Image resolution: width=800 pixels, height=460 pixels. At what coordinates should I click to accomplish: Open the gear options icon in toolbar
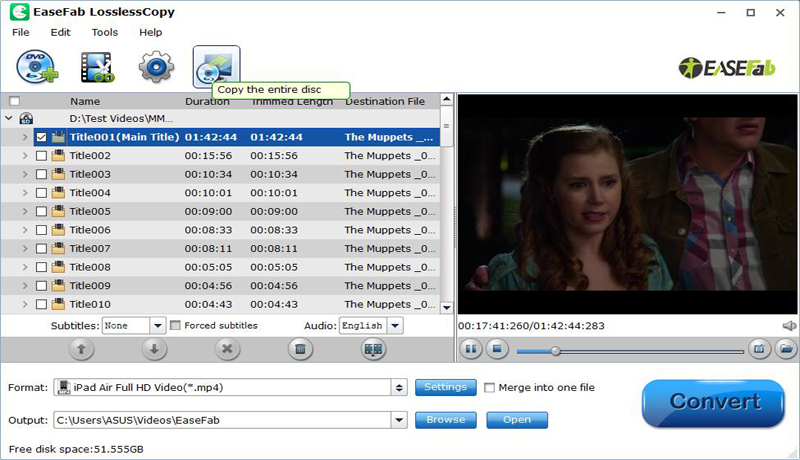pos(156,67)
